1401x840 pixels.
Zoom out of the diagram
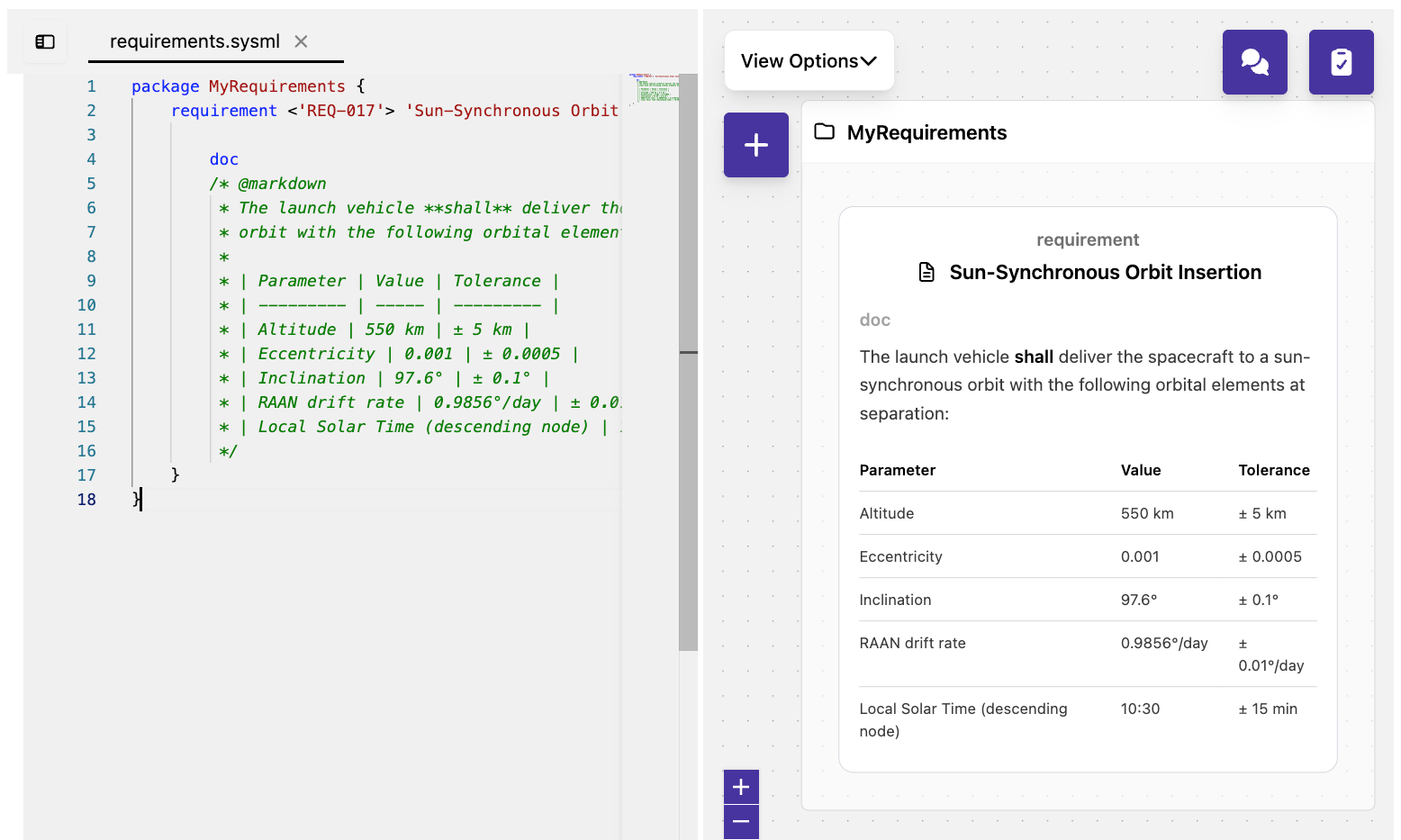[741, 821]
